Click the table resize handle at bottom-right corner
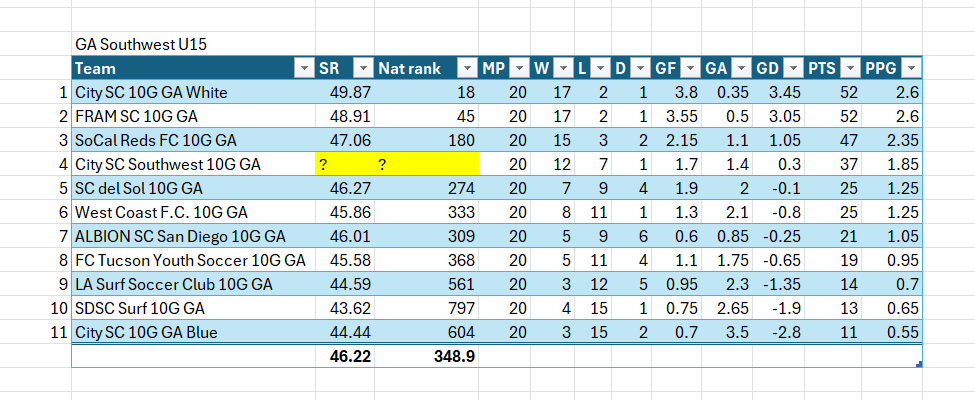975x400 pixels. point(919,365)
